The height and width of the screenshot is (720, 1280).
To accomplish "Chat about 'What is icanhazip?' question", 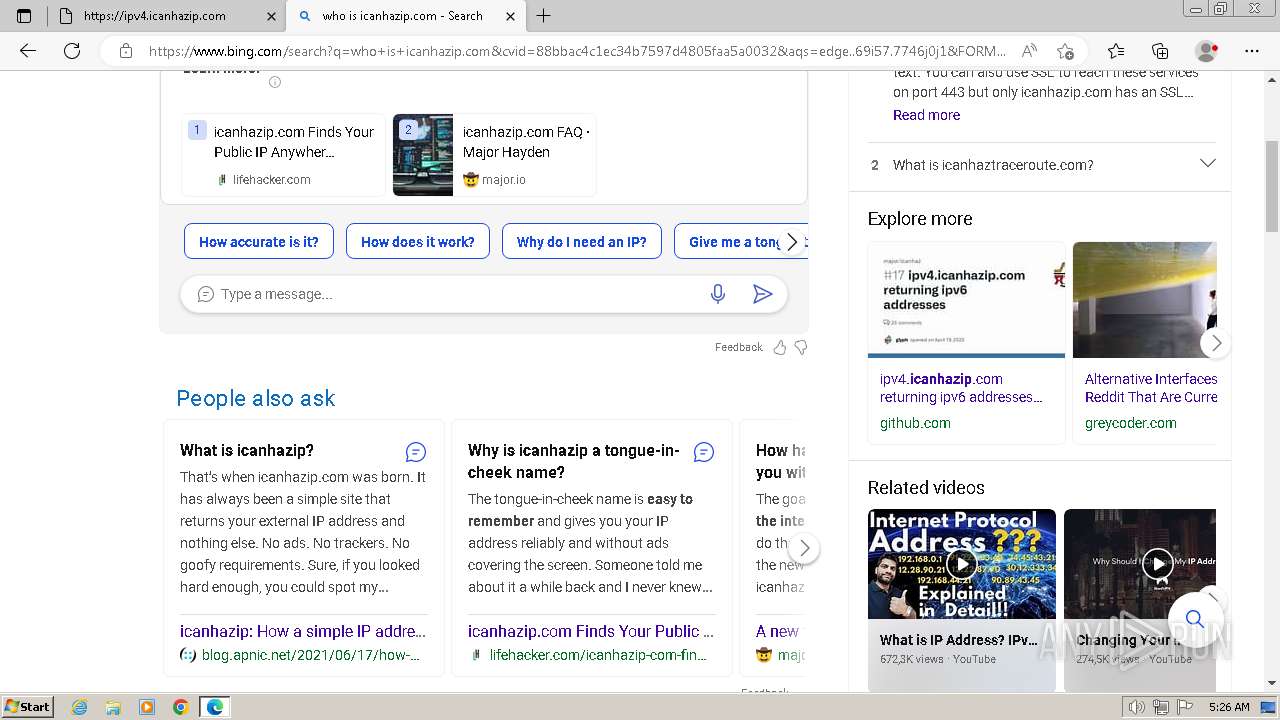I will click(416, 452).
